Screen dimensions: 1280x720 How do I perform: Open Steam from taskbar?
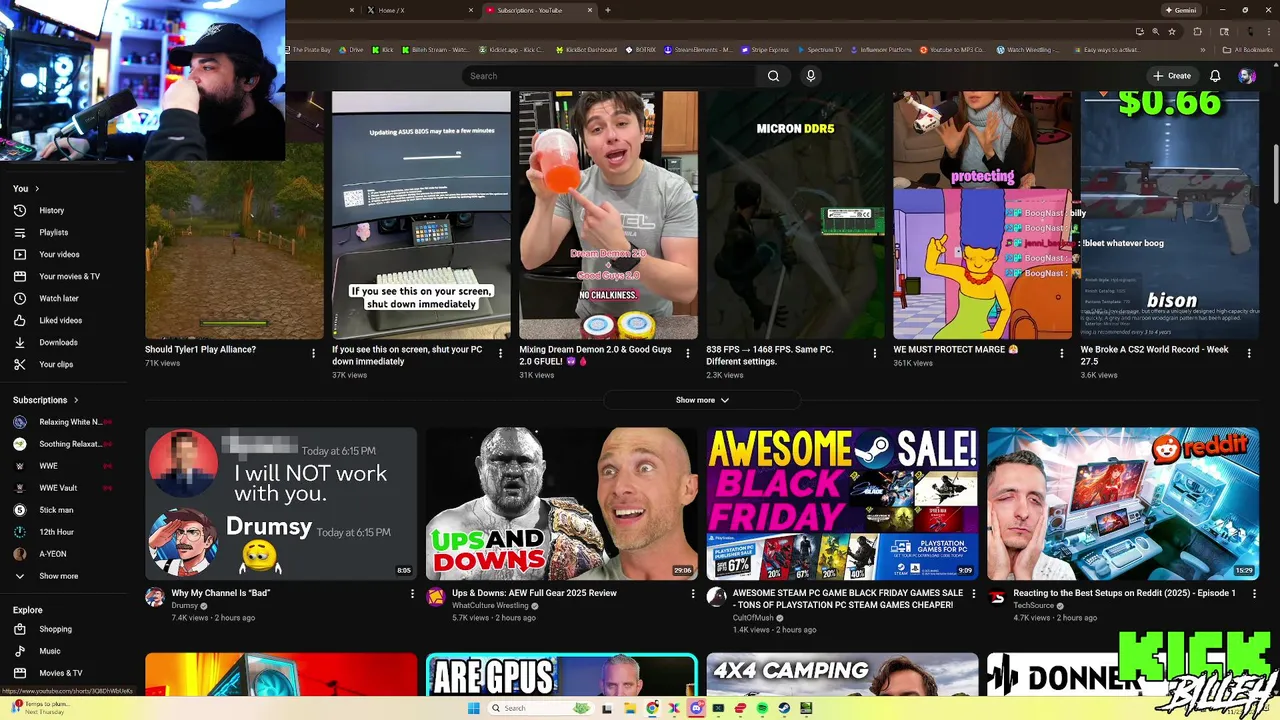tap(784, 708)
